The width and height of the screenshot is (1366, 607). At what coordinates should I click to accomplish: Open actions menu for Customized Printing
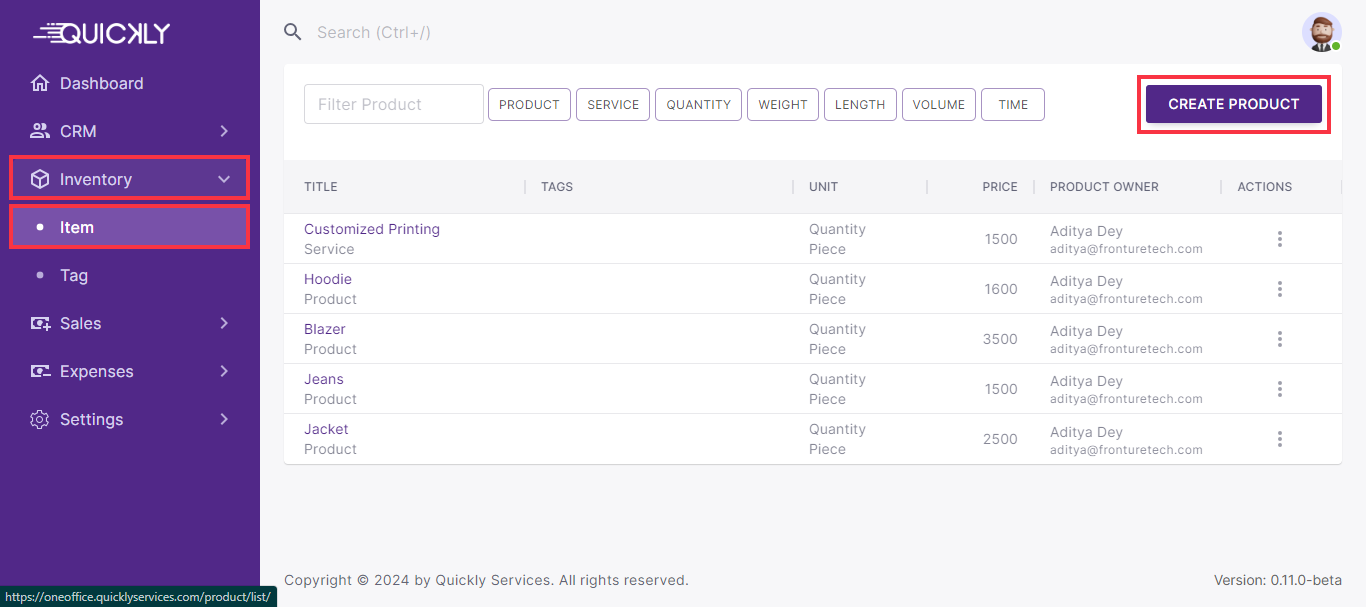coord(1279,239)
